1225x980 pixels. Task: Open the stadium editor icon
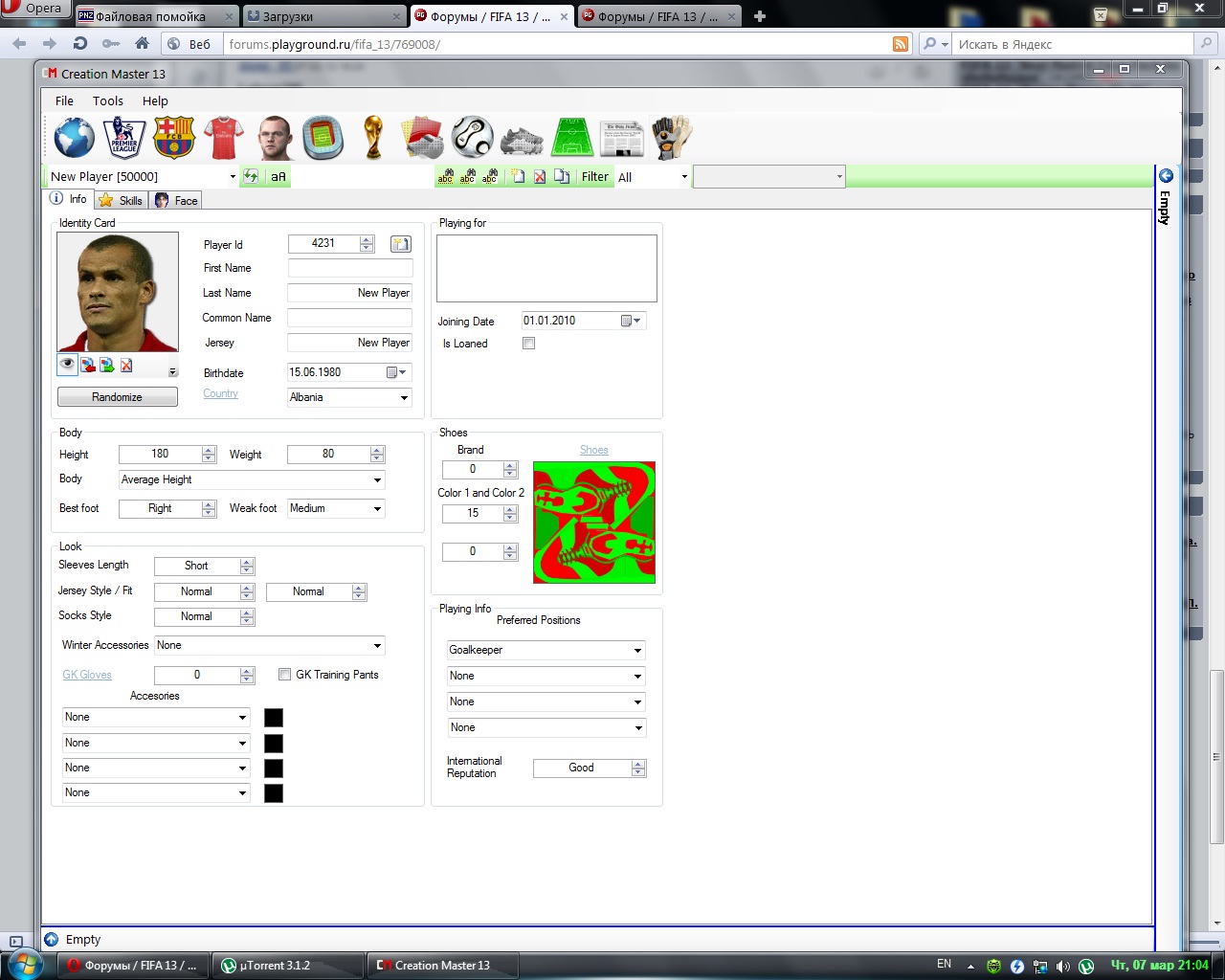(323, 138)
